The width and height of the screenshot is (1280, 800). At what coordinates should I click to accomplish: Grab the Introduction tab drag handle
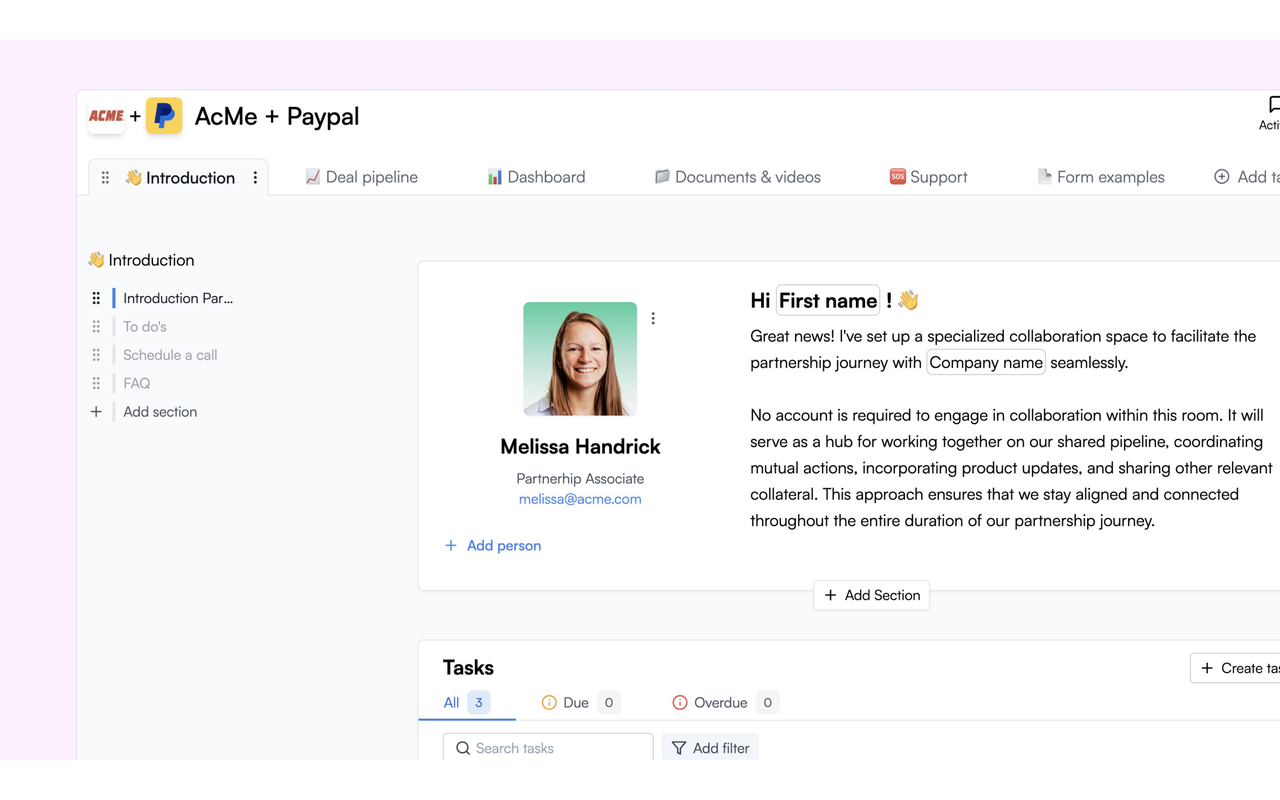pos(105,178)
